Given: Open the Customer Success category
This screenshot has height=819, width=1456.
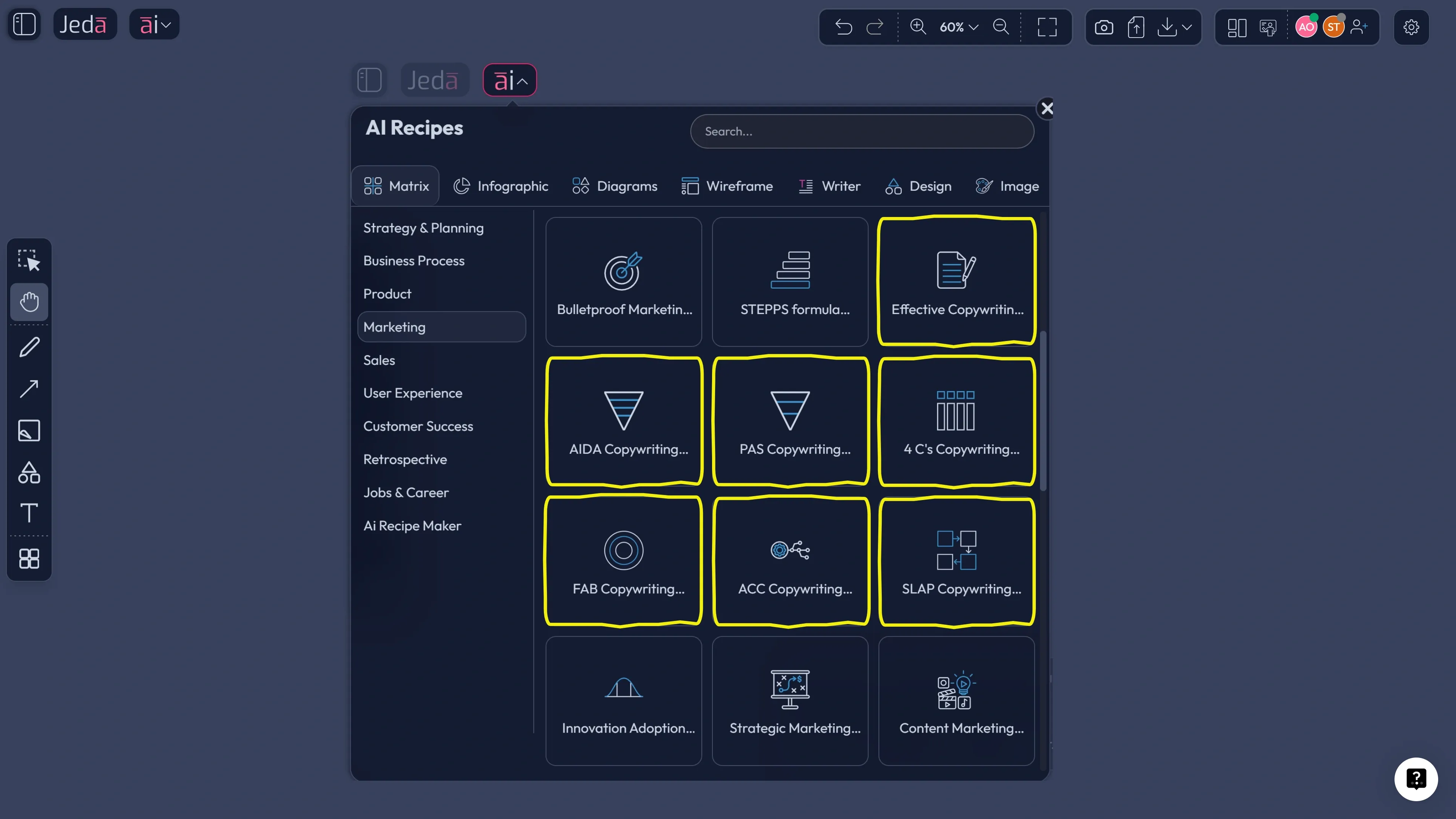Looking at the screenshot, I should [x=418, y=426].
